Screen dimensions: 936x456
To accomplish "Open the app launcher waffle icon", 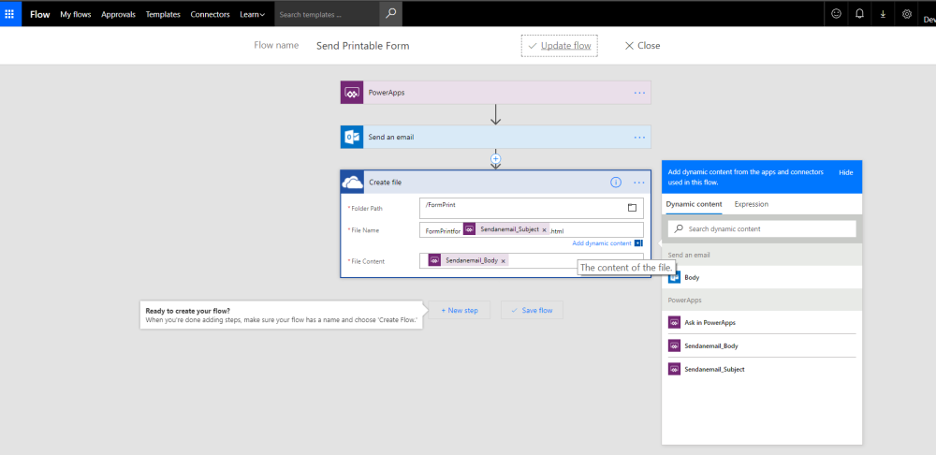I will tap(10, 14).
